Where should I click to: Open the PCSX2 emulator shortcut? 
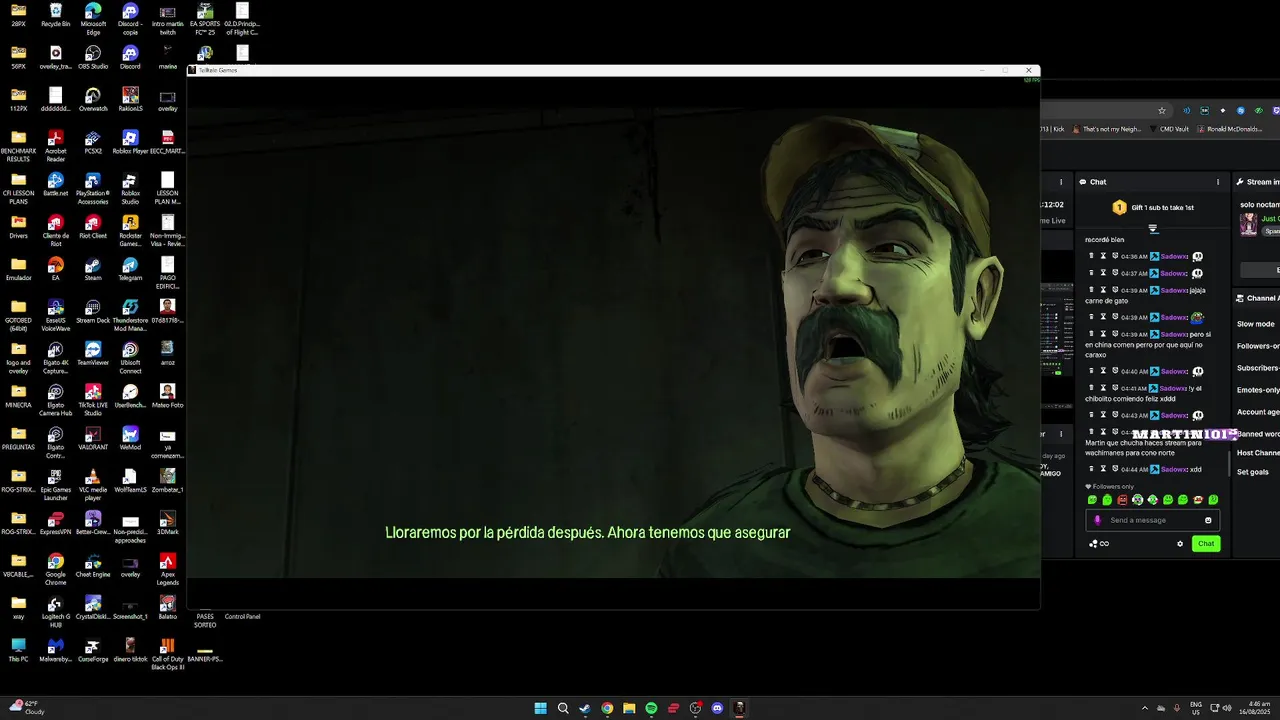click(92, 142)
